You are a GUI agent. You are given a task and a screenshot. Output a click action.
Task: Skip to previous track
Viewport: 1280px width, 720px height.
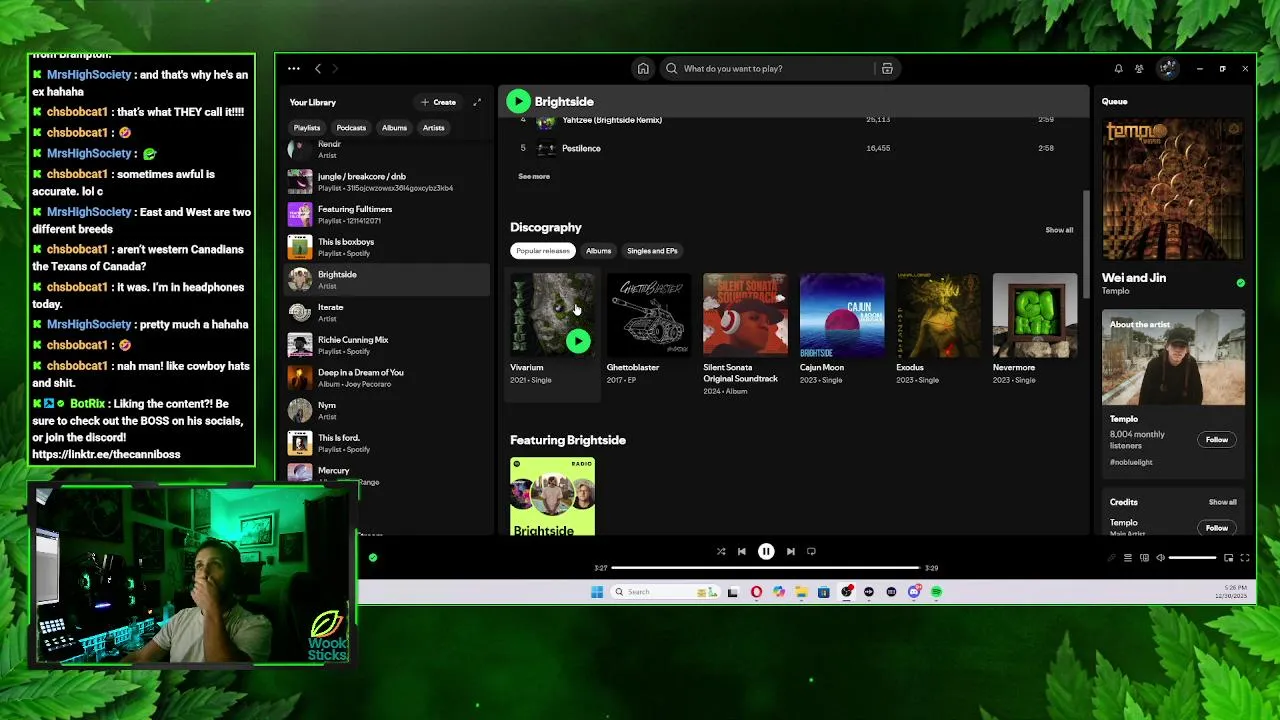coord(741,551)
